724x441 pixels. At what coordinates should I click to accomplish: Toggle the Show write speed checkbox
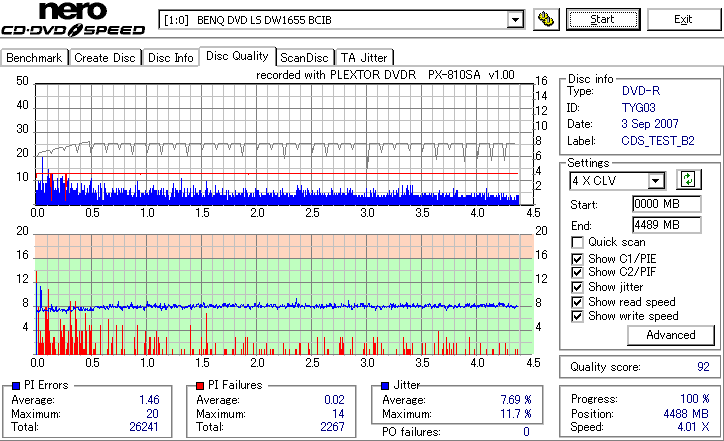coord(577,316)
